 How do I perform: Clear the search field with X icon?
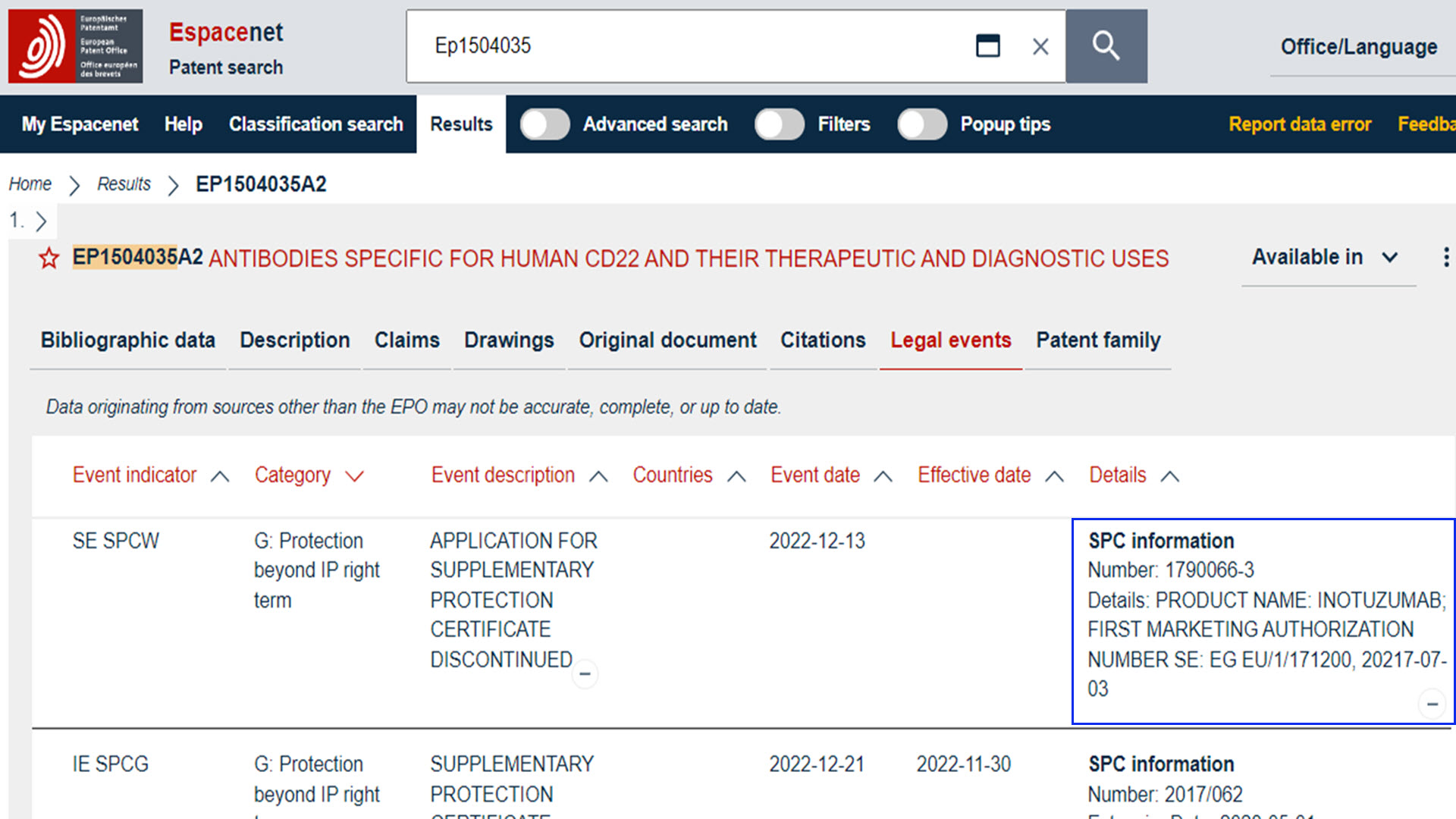(1040, 47)
